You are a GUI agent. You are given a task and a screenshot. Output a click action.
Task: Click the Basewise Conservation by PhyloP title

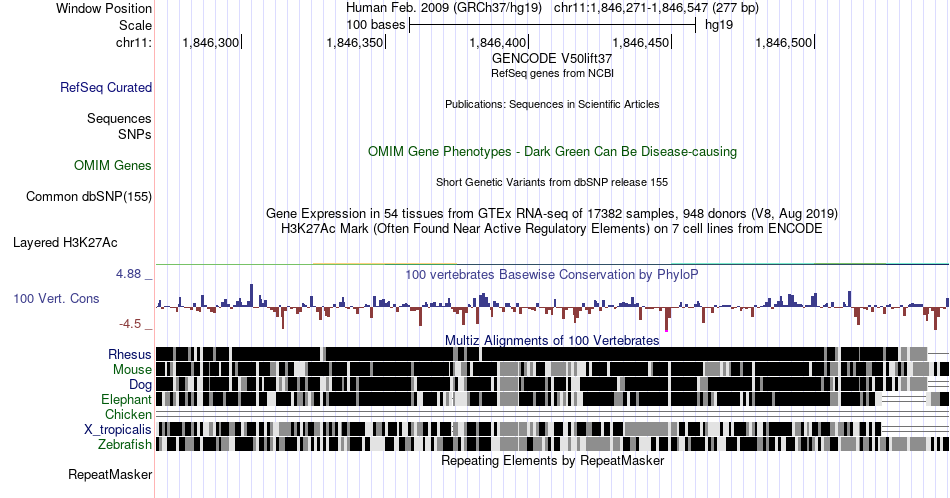pos(552,274)
